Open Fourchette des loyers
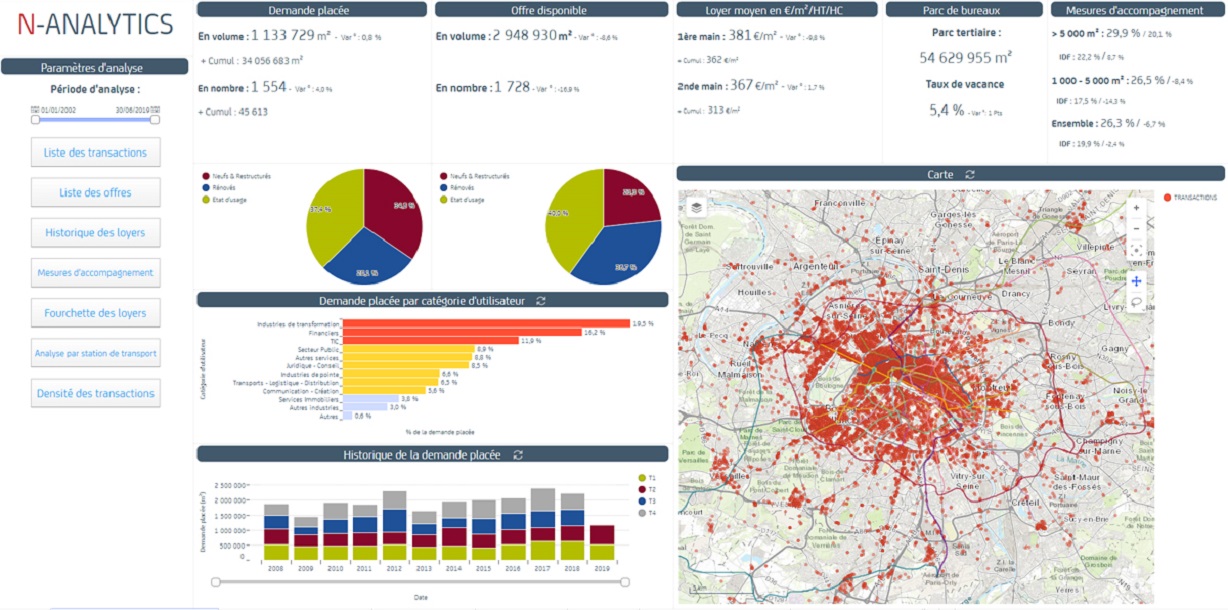1228x610 pixels. pos(95,312)
